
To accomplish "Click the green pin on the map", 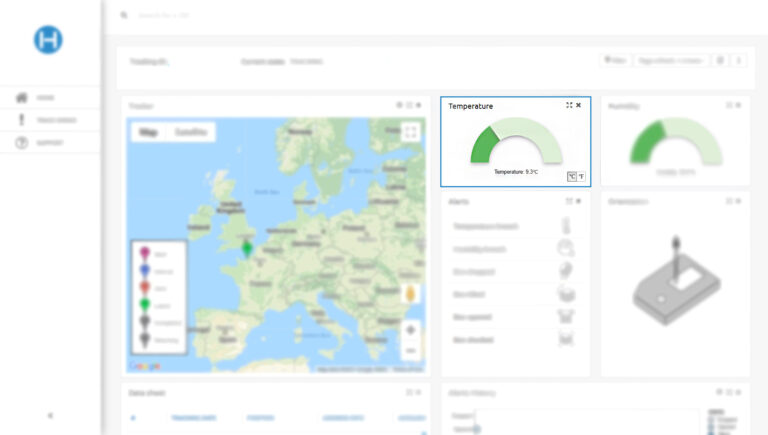I will tap(247, 249).
